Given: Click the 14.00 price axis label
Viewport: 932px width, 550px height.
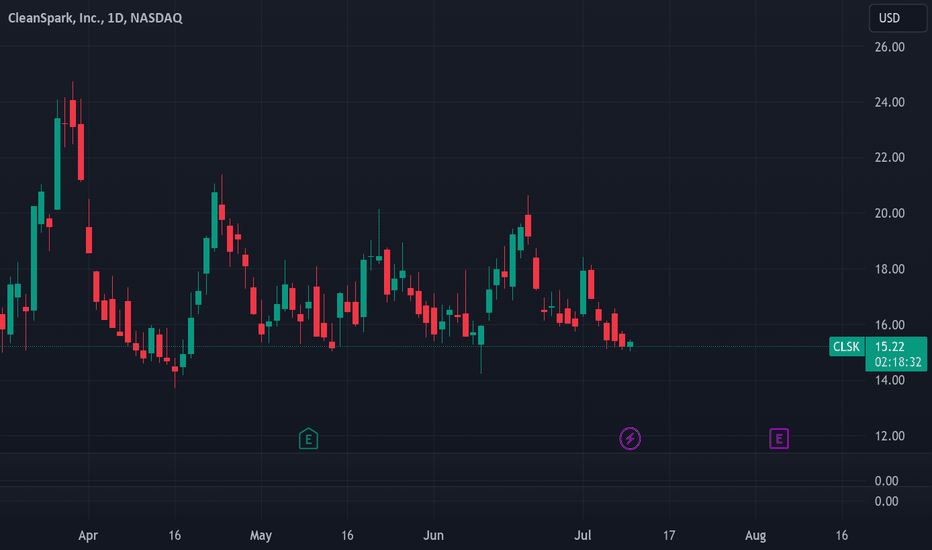Looking at the screenshot, I should (x=889, y=381).
